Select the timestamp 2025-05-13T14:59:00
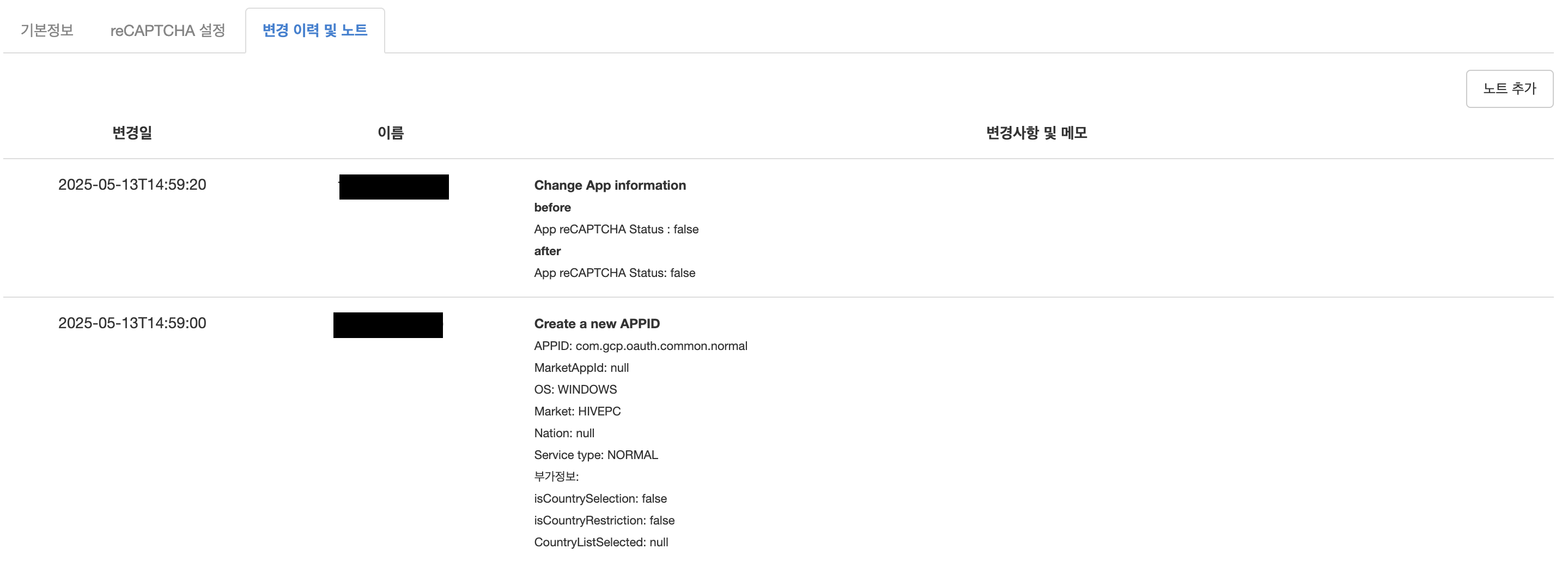This screenshot has height=579, width=1568. 132,323
